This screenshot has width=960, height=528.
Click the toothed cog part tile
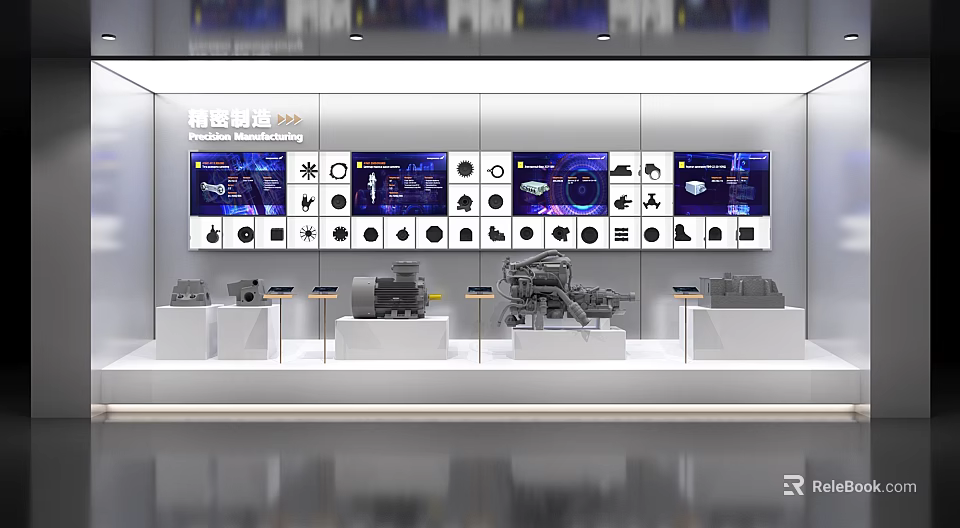(x=335, y=233)
